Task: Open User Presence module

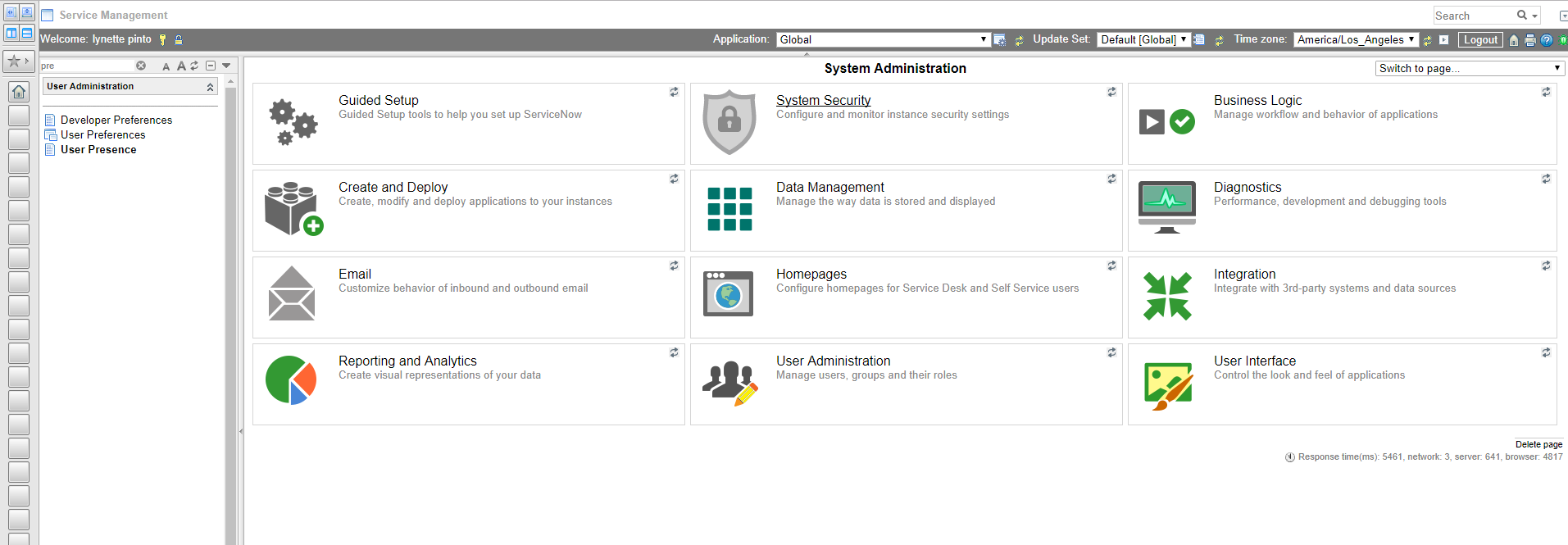Action: [98, 149]
